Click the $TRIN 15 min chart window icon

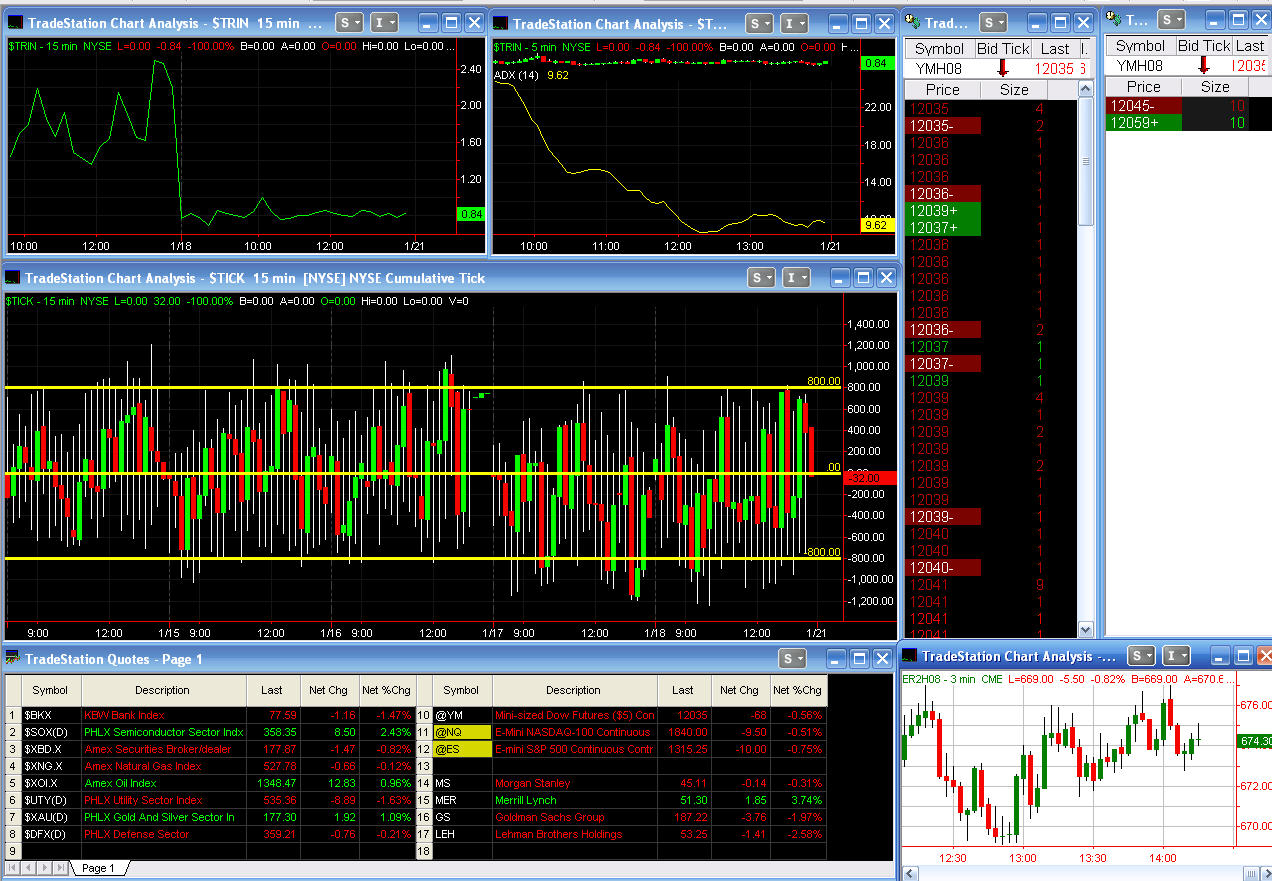16,23
